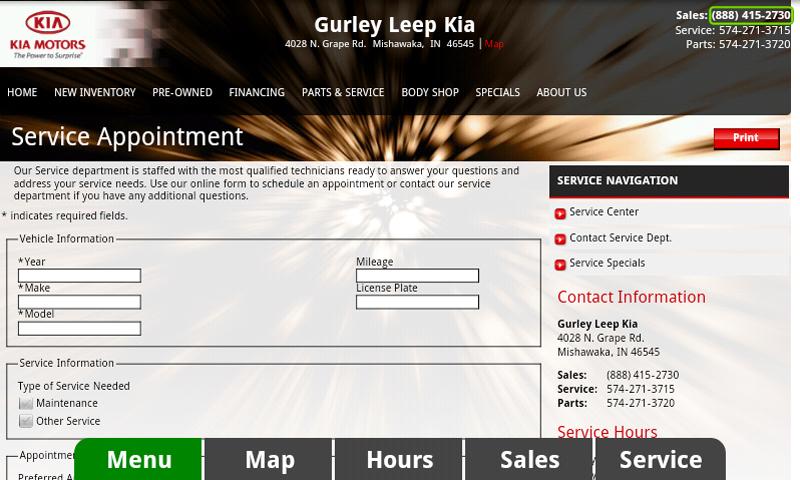Image resolution: width=800 pixels, height=480 pixels.
Task: Go to the HOME nav item
Action: point(22,92)
